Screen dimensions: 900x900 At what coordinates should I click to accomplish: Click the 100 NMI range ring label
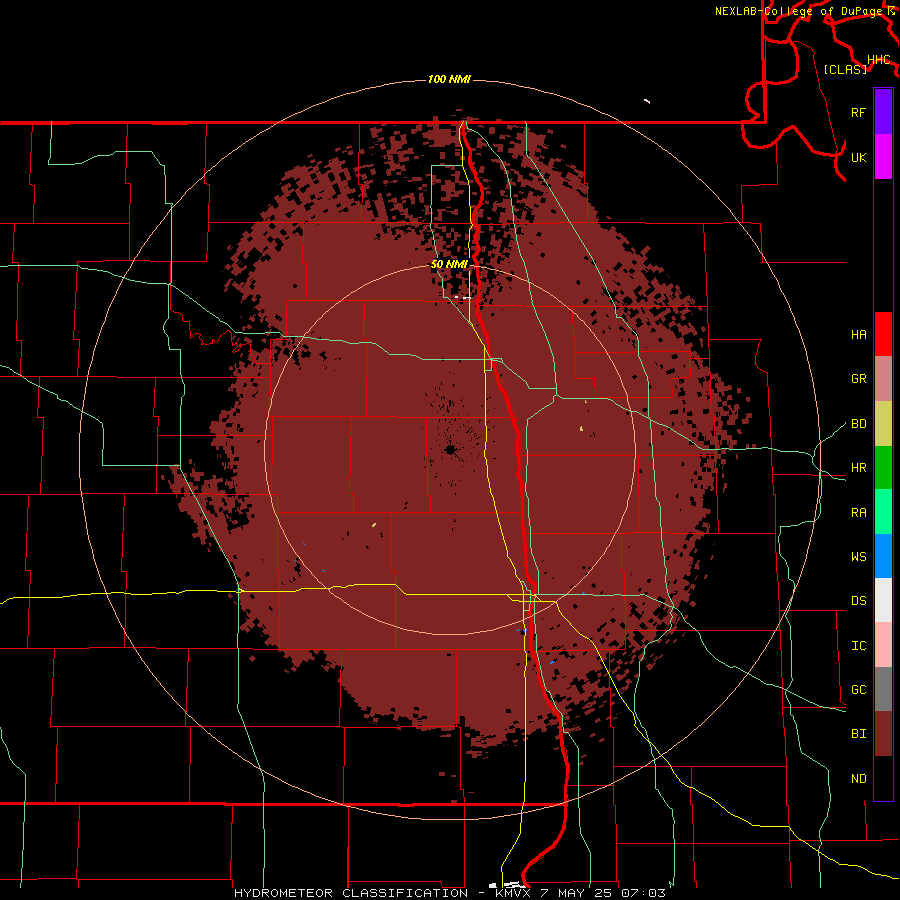pyautogui.click(x=449, y=79)
